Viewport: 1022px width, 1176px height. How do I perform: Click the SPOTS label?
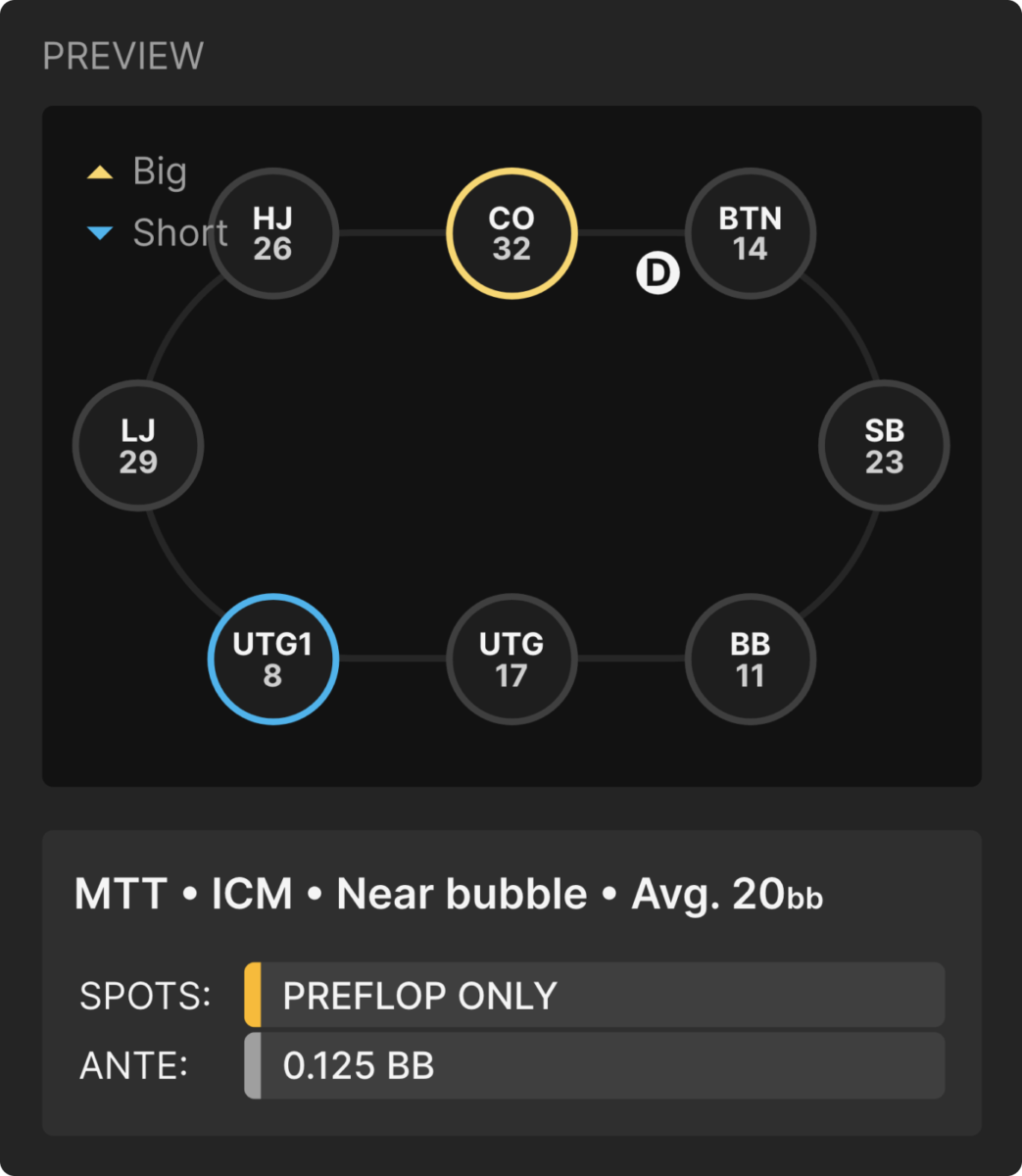(145, 996)
